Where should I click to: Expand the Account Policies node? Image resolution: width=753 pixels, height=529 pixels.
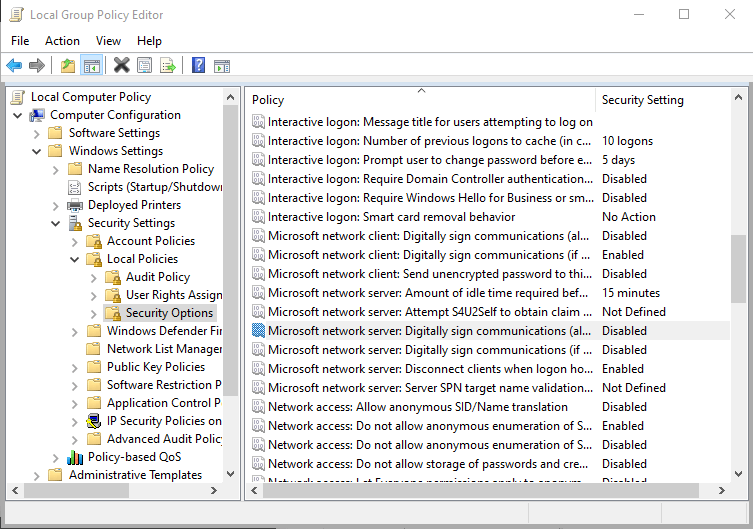pyautogui.click(x=75, y=241)
